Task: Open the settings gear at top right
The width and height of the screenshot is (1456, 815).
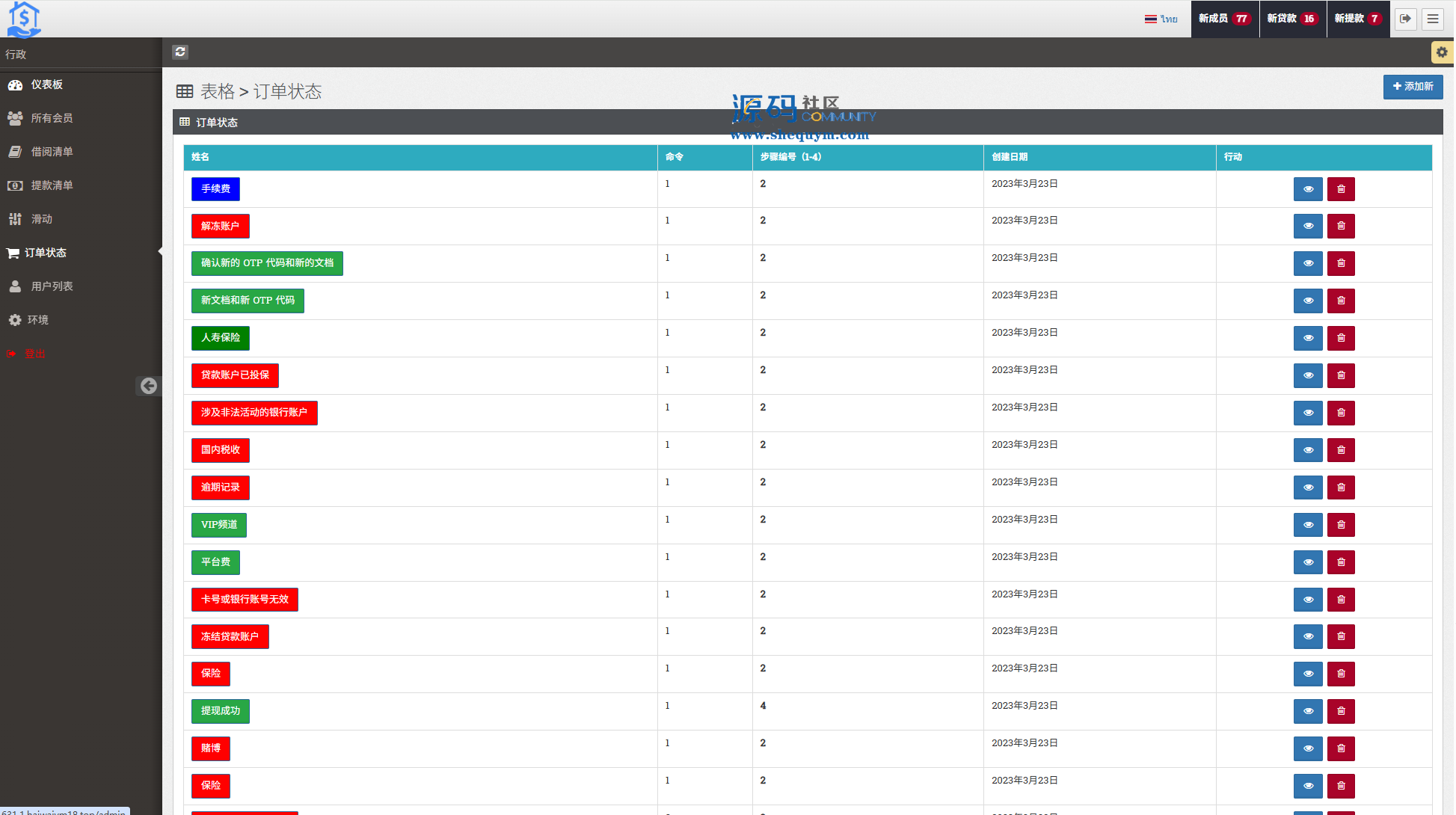Action: pos(1441,52)
